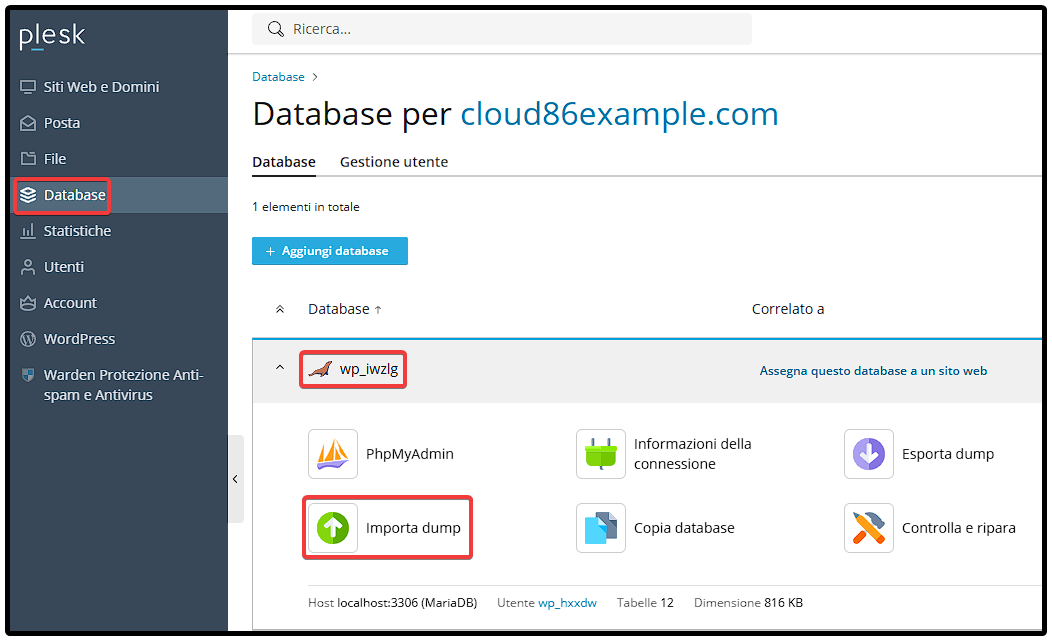Click the WordPress logo icon in sidebar

coord(28,339)
